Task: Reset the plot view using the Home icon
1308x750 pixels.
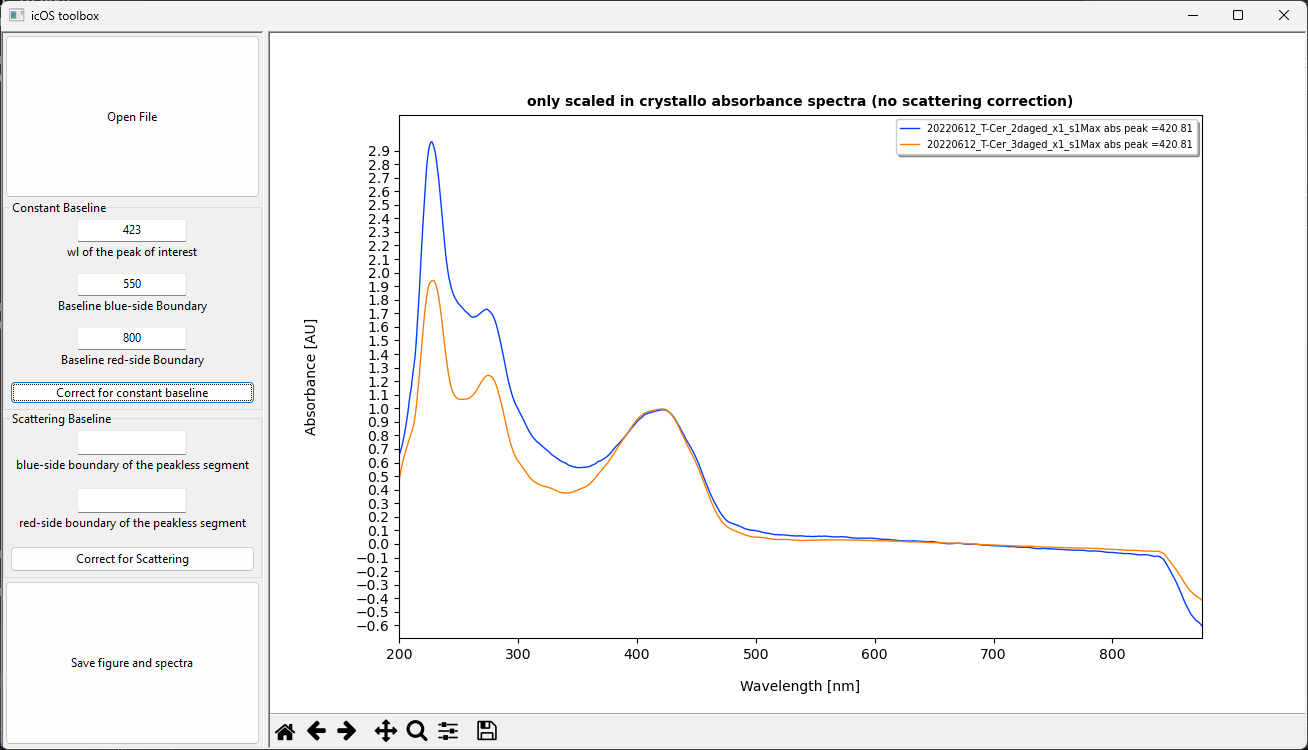Action: [x=285, y=730]
